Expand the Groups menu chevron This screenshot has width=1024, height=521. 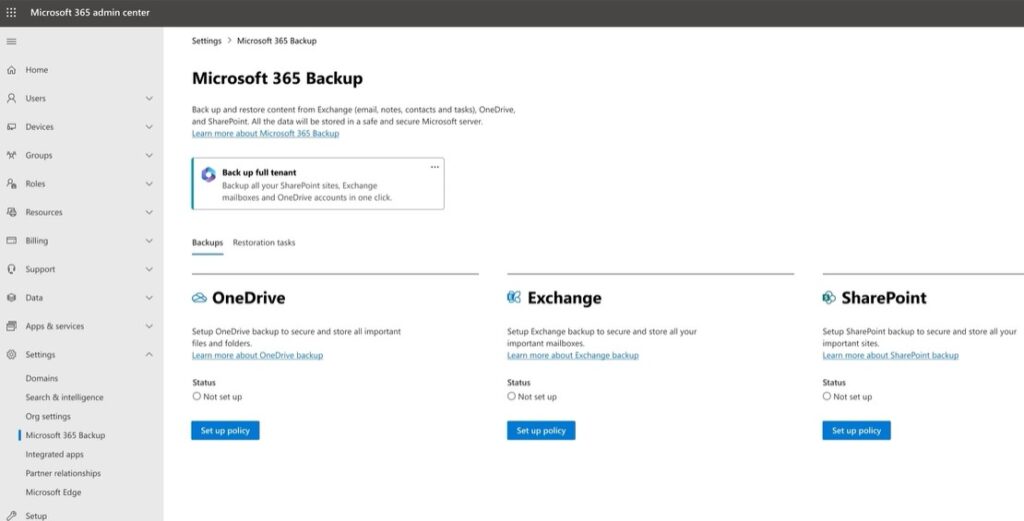coord(149,155)
